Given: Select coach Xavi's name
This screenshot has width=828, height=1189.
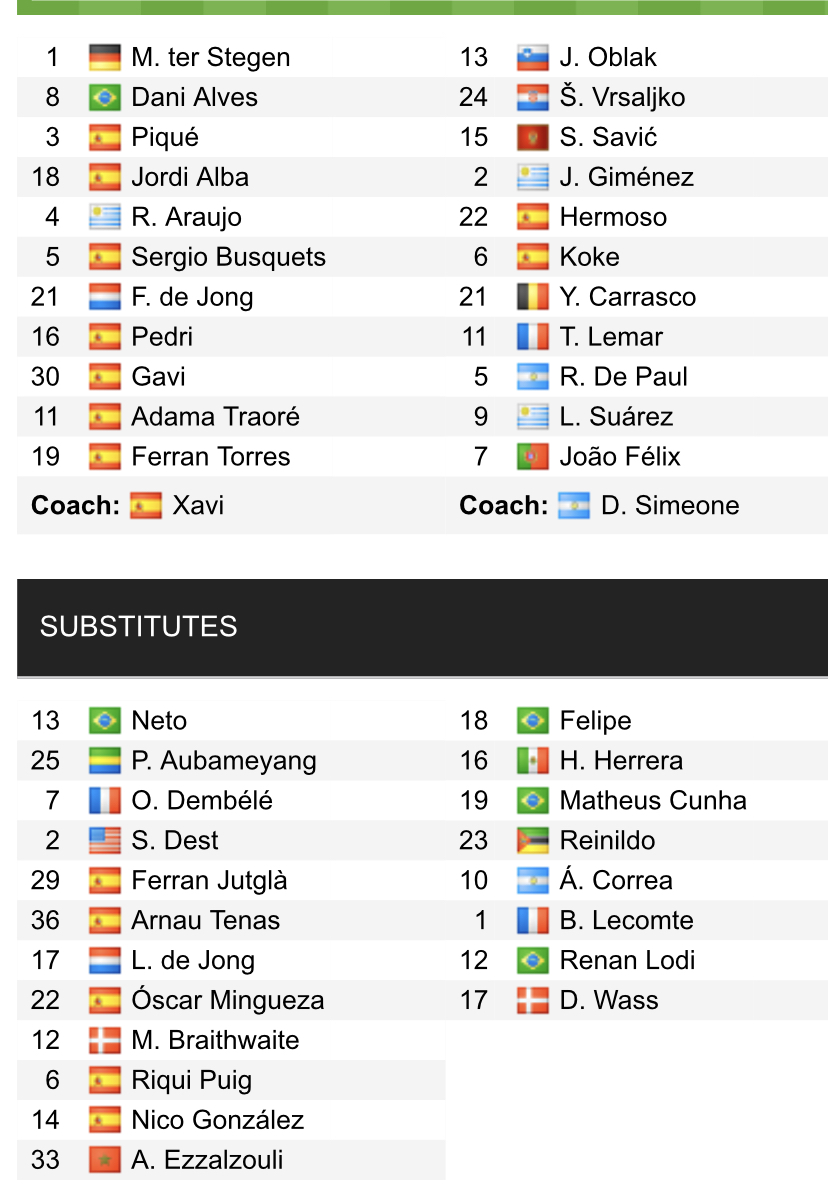Looking at the screenshot, I should coord(198,505).
